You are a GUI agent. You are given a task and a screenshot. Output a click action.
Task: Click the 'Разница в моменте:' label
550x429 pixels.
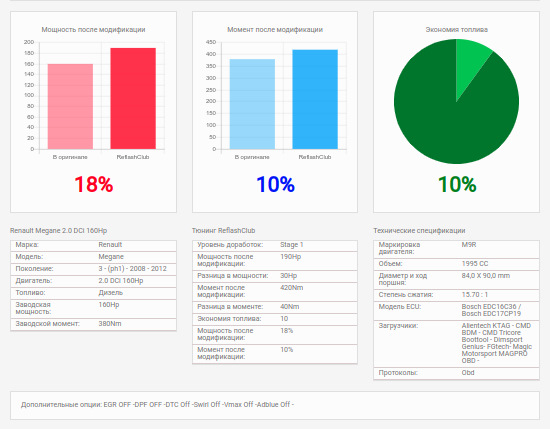230,306
